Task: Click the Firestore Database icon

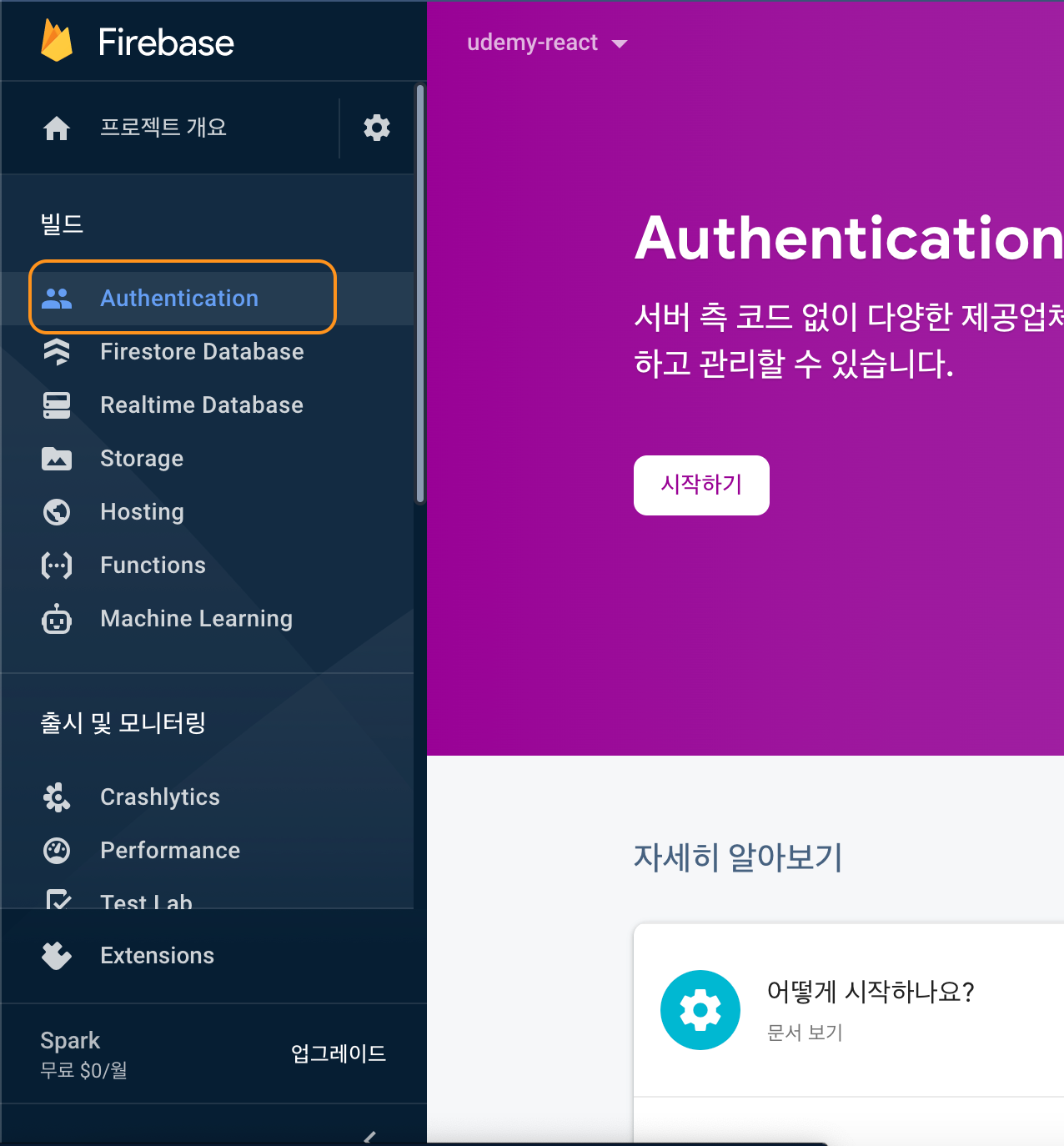Action: (x=57, y=352)
